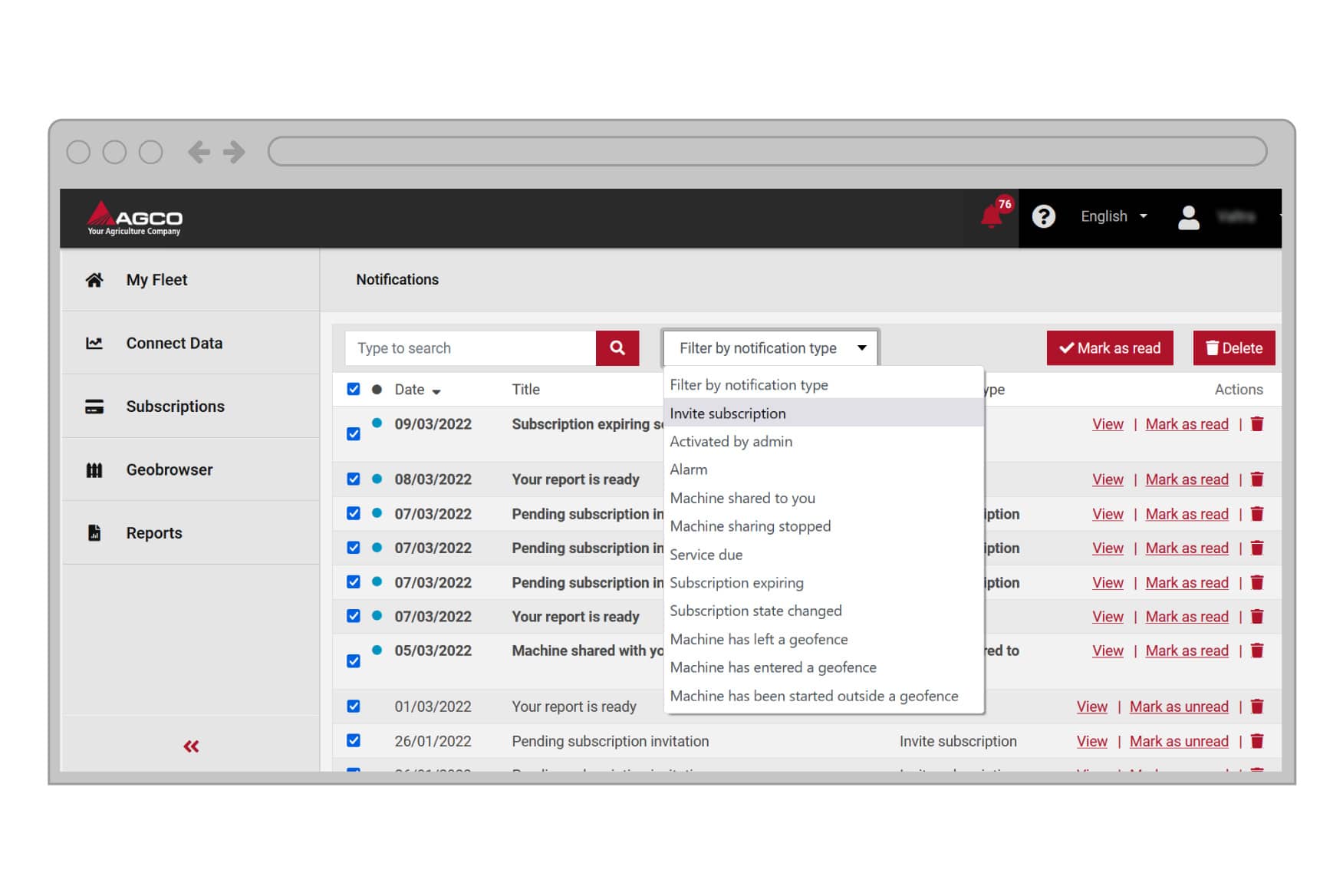Click the red Mark as read button
This screenshot has width=1343, height=896.
pyautogui.click(x=1110, y=348)
